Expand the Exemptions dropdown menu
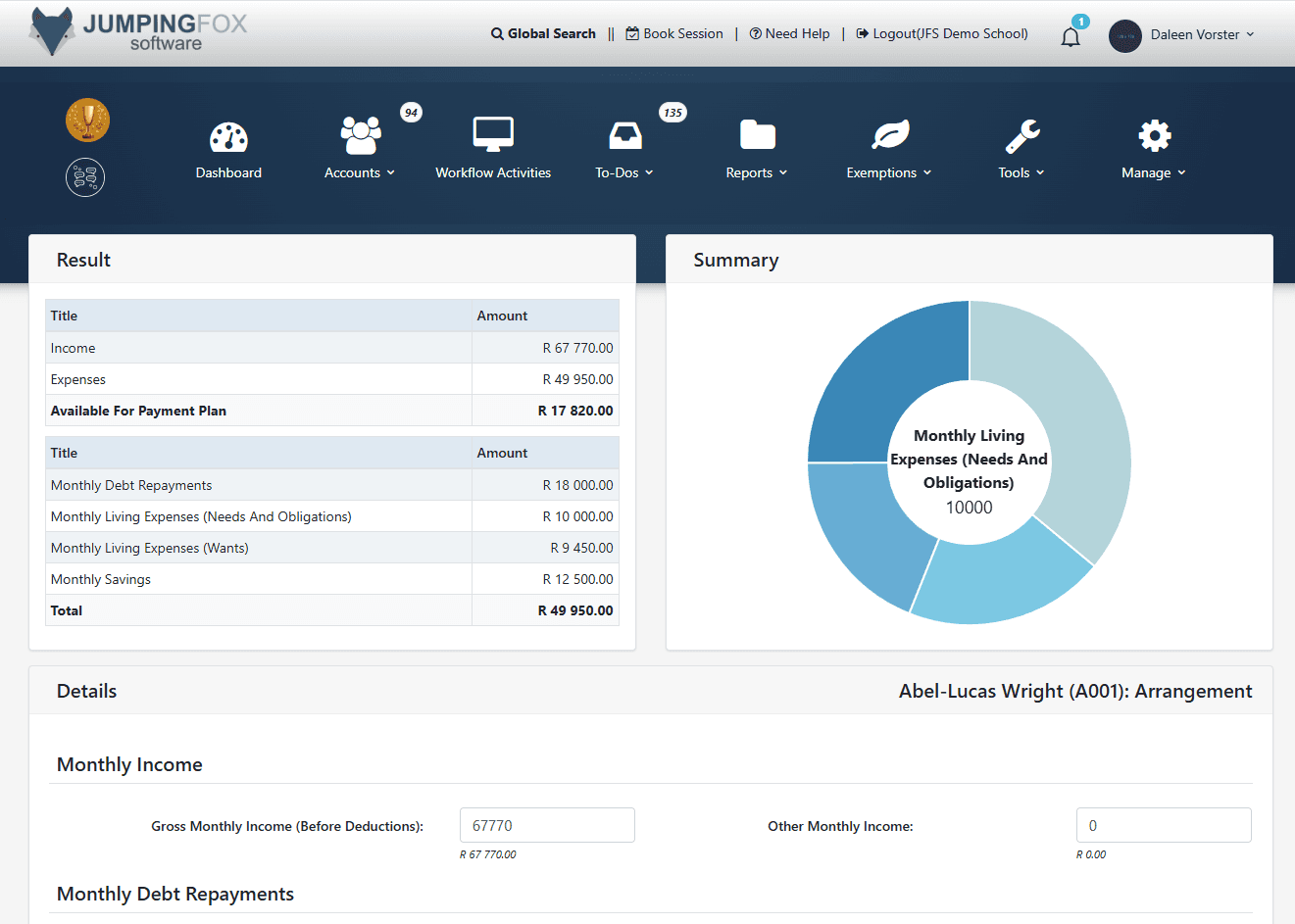 pyautogui.click(x=889, y=172)
